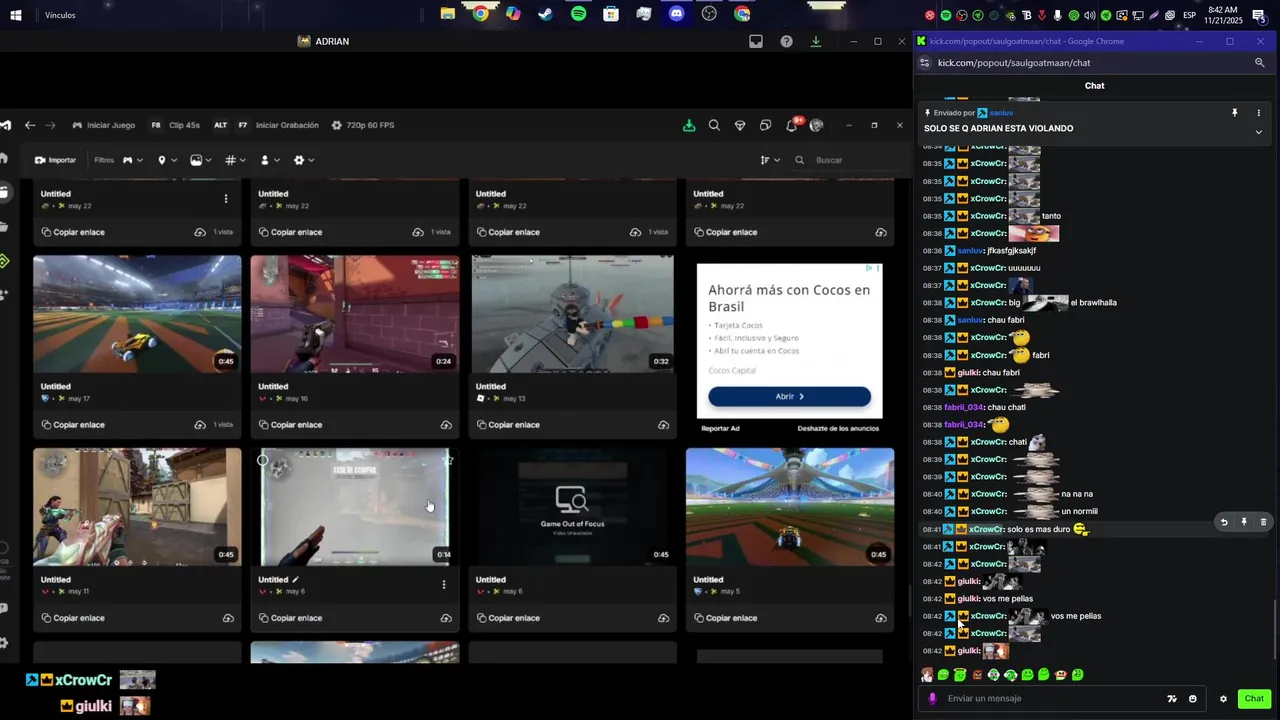
Task: Open Spotify from the taskbar
Action: pyautogui.click(x=579, y=14)
